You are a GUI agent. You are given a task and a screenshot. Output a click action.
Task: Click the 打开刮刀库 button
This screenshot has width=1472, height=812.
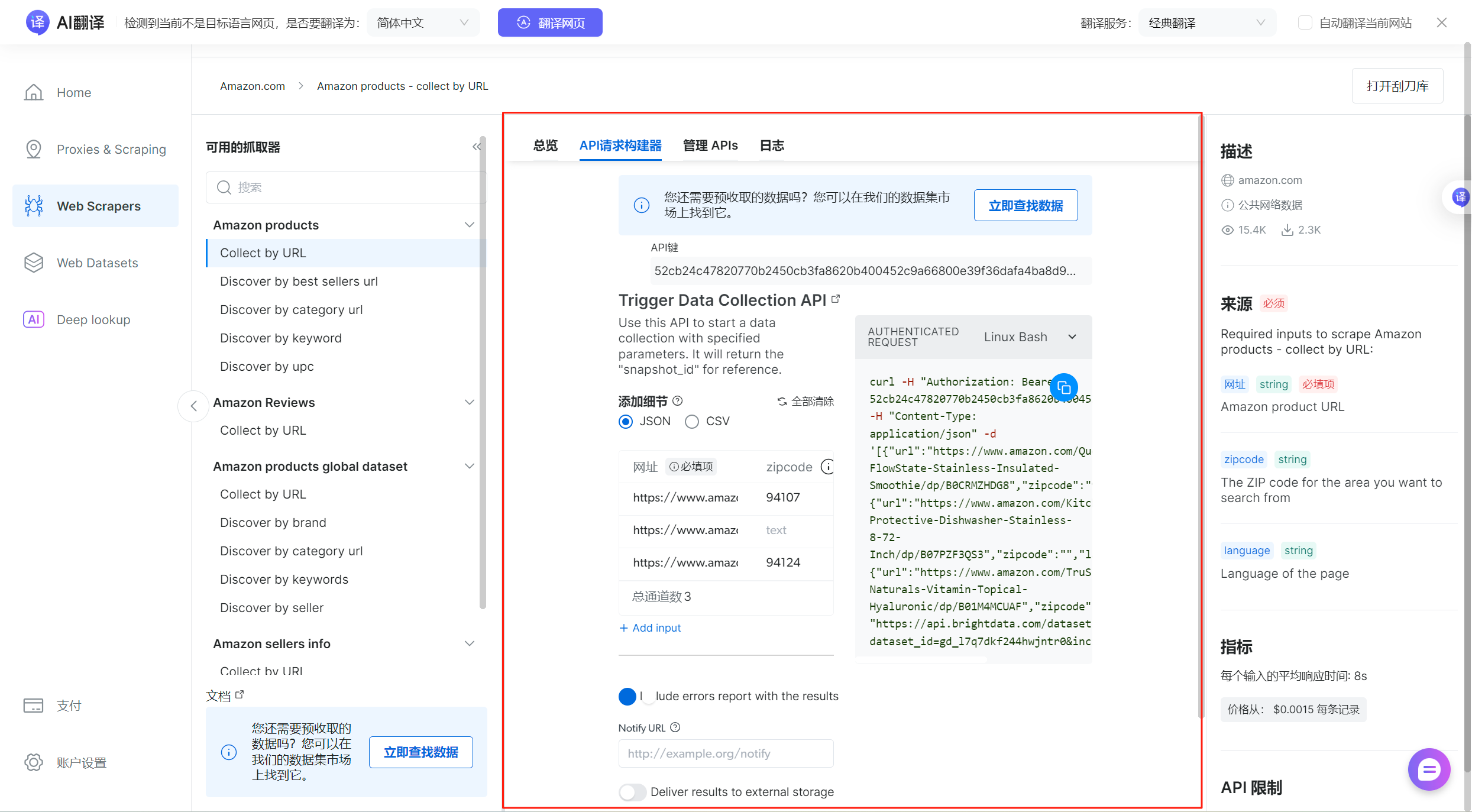point(1397,86)
